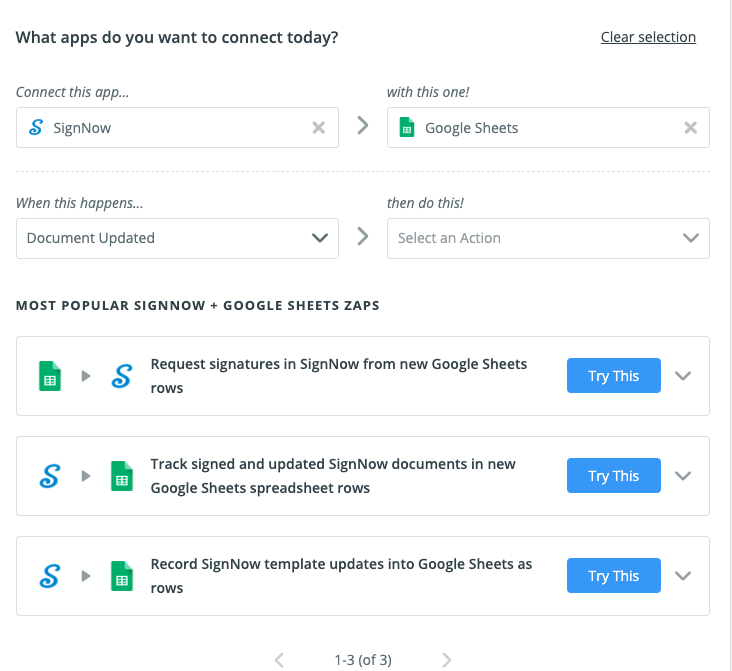732x671 pixels.
Task: Open the Select an Action dropdown
Action: coord(548,238)
